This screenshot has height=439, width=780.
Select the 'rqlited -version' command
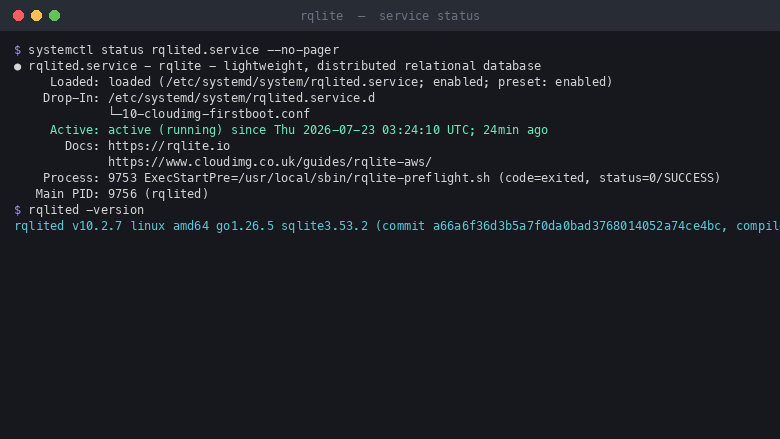tap(86, 210)
